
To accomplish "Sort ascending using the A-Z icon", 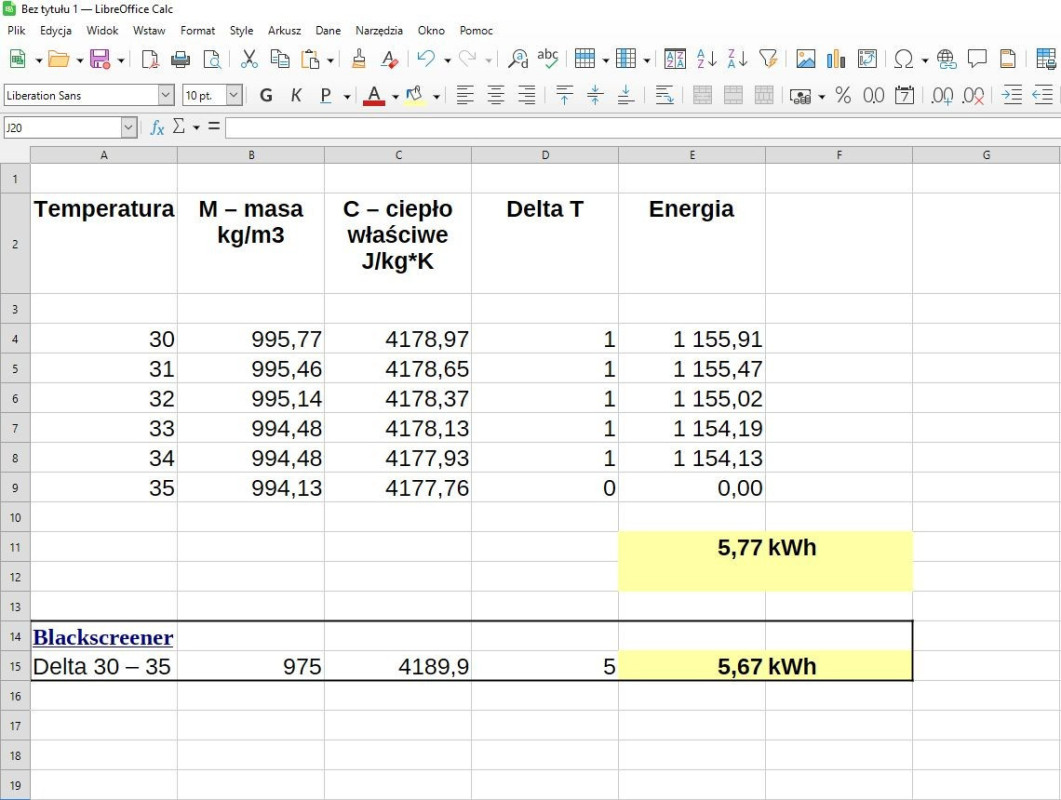I will point(707,60).
